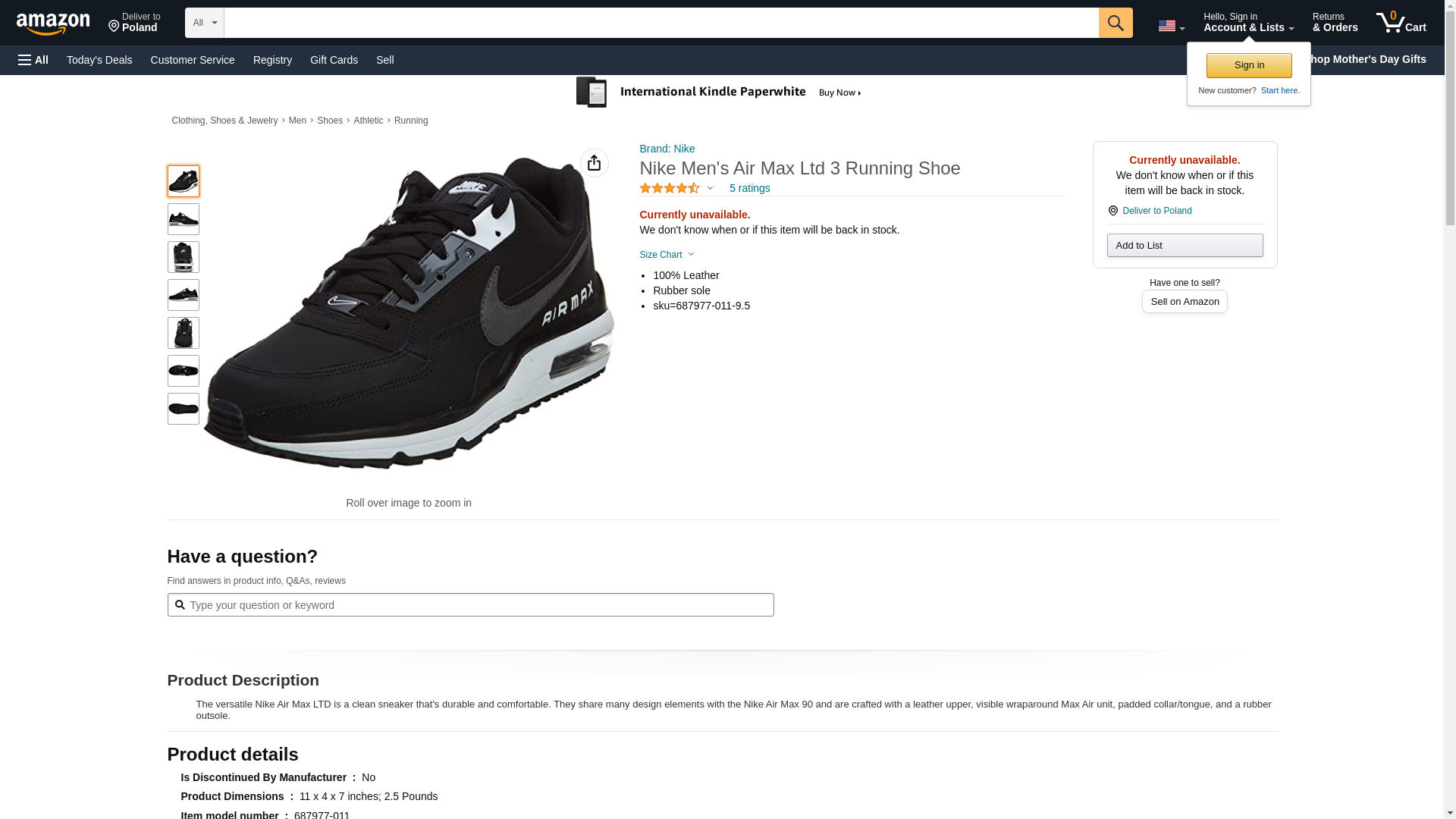
Task: Open the All hamburger menu
Action: 33,60
